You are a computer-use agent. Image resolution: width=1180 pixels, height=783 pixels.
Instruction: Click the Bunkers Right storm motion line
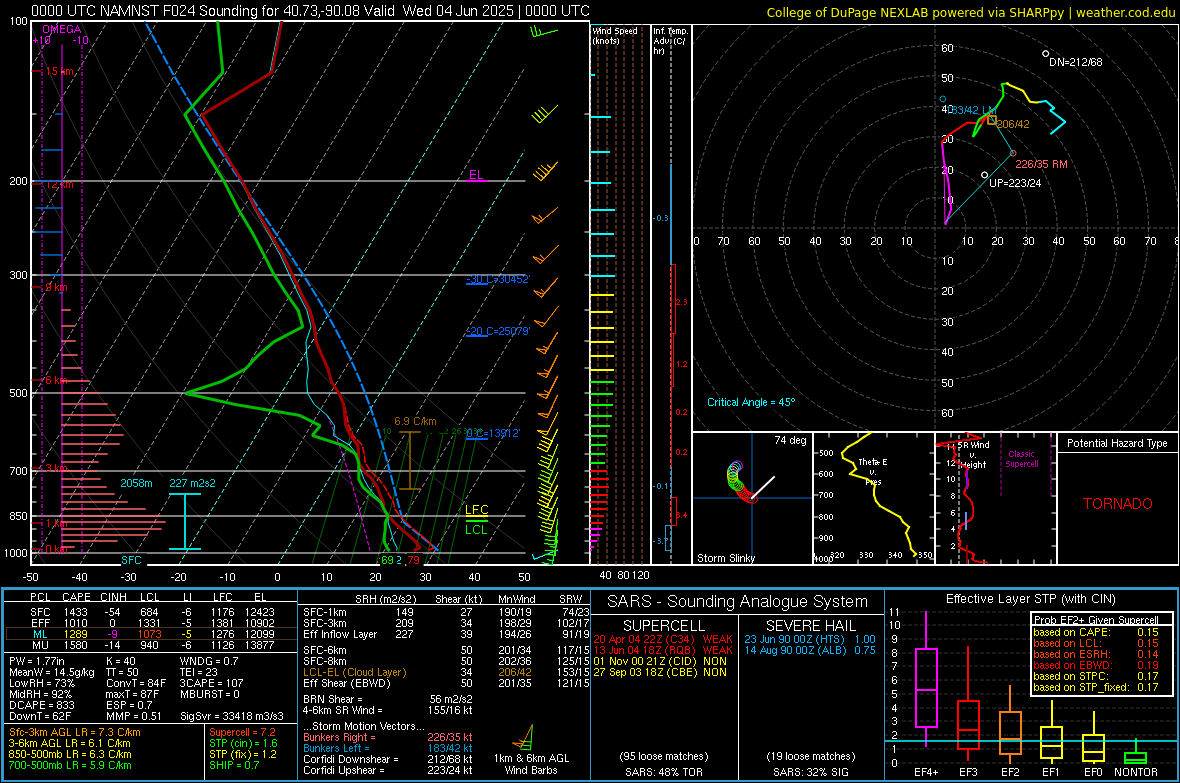(388, 738)
